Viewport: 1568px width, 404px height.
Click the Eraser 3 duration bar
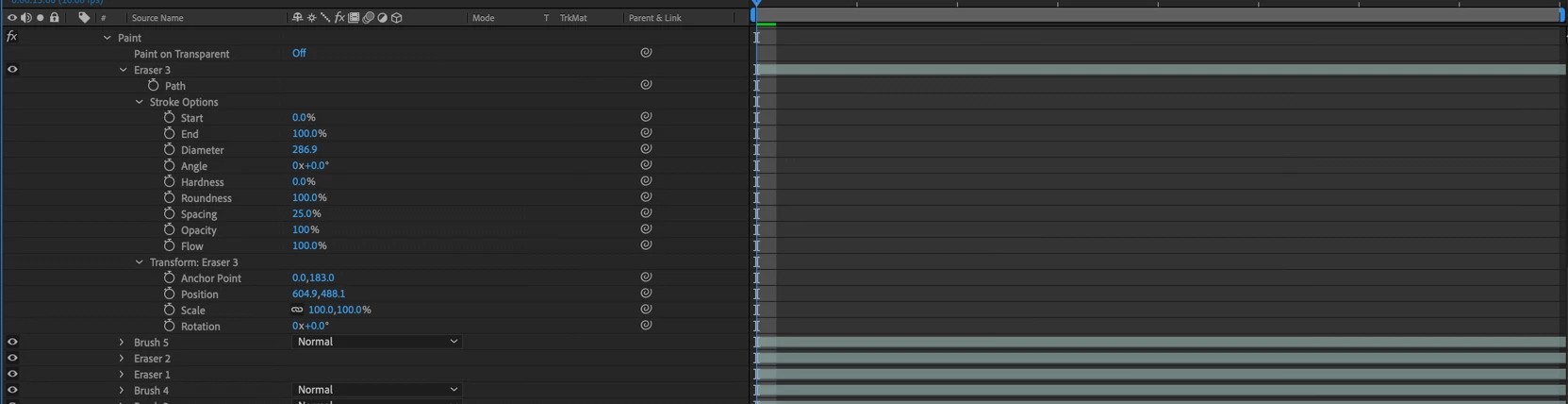coord(1161,69)
